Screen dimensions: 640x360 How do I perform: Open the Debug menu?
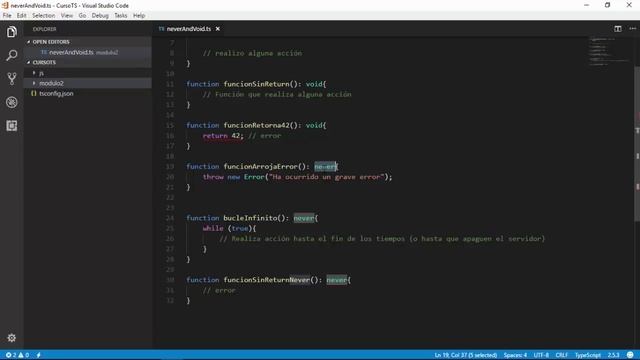100,16
